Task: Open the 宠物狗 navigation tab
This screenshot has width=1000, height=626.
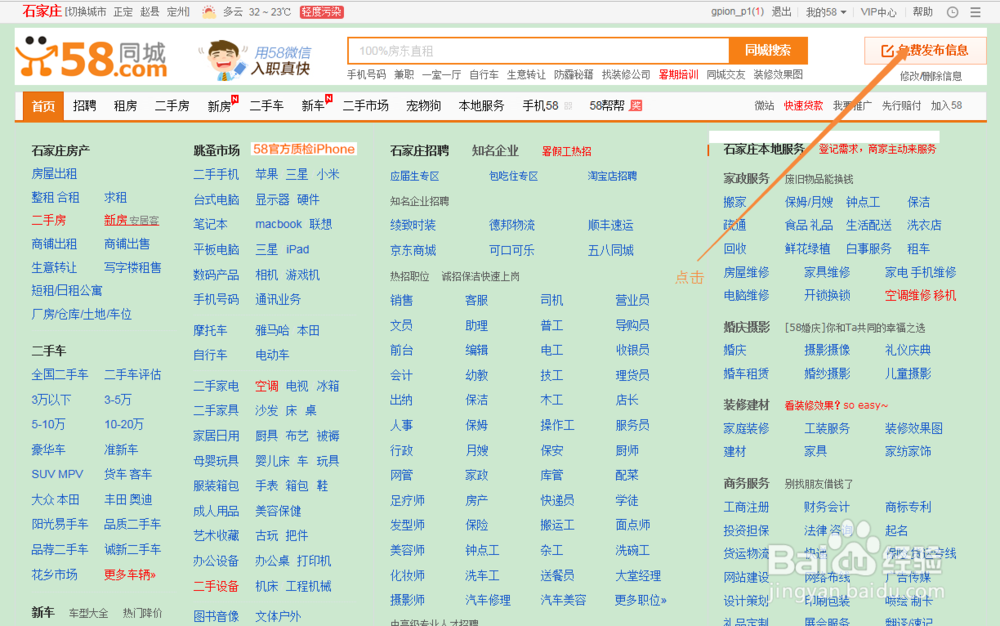Action: coord(423,106)
